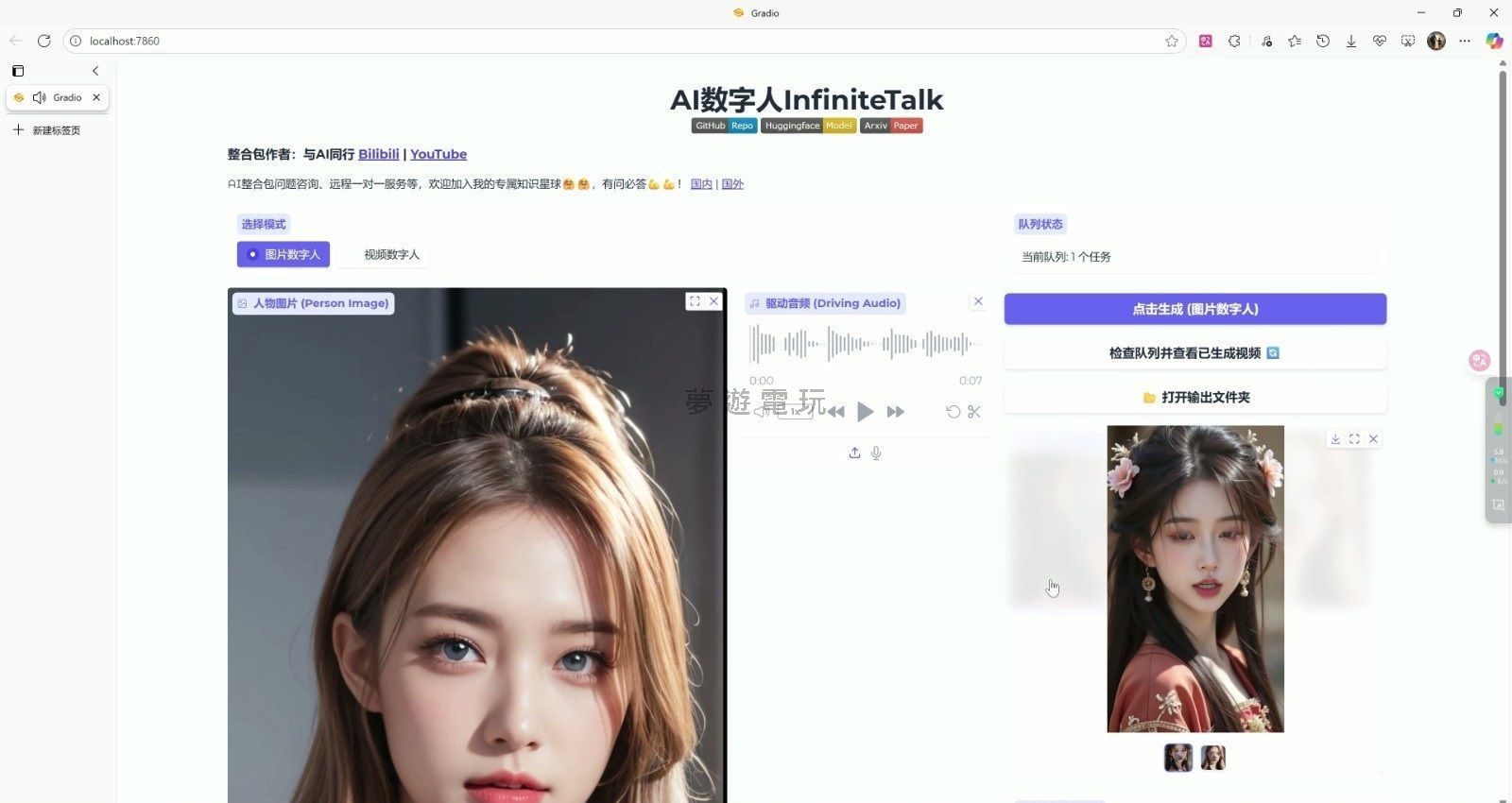Remove the uploaded person image
Image resolution: width=1512 pixels, height=803 pixels.
(x=714, y=301)
